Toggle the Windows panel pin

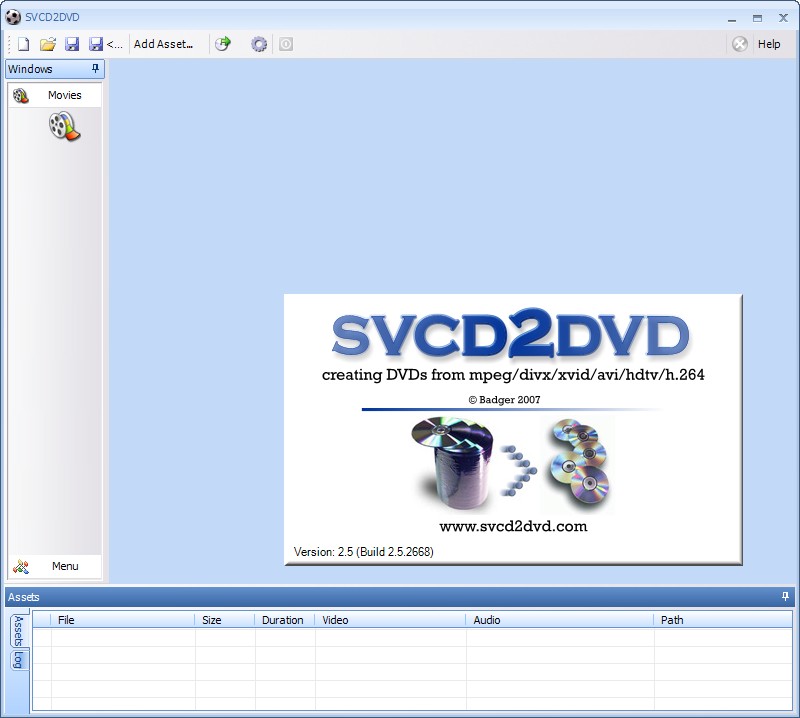point(95,68)
